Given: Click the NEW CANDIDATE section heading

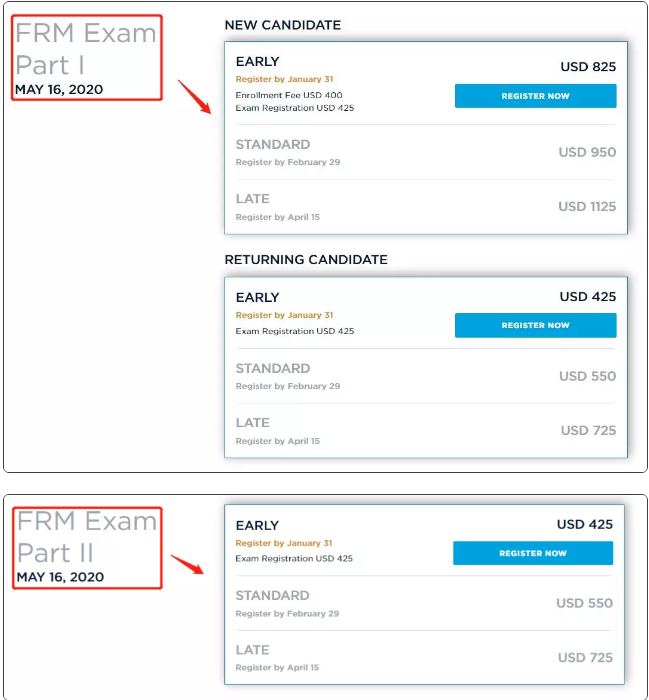Looking at the screenshot, I should click(282, 25).
